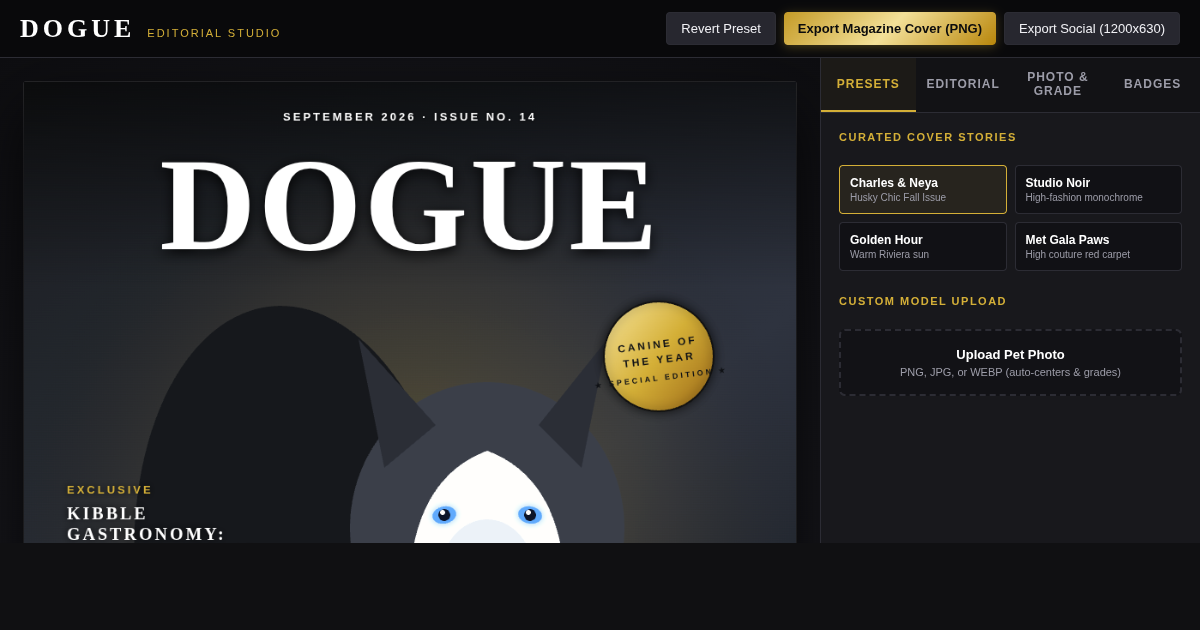Click Export Social (1200x630) button
Screen dimensions: 1200x630
(1092, 28)
